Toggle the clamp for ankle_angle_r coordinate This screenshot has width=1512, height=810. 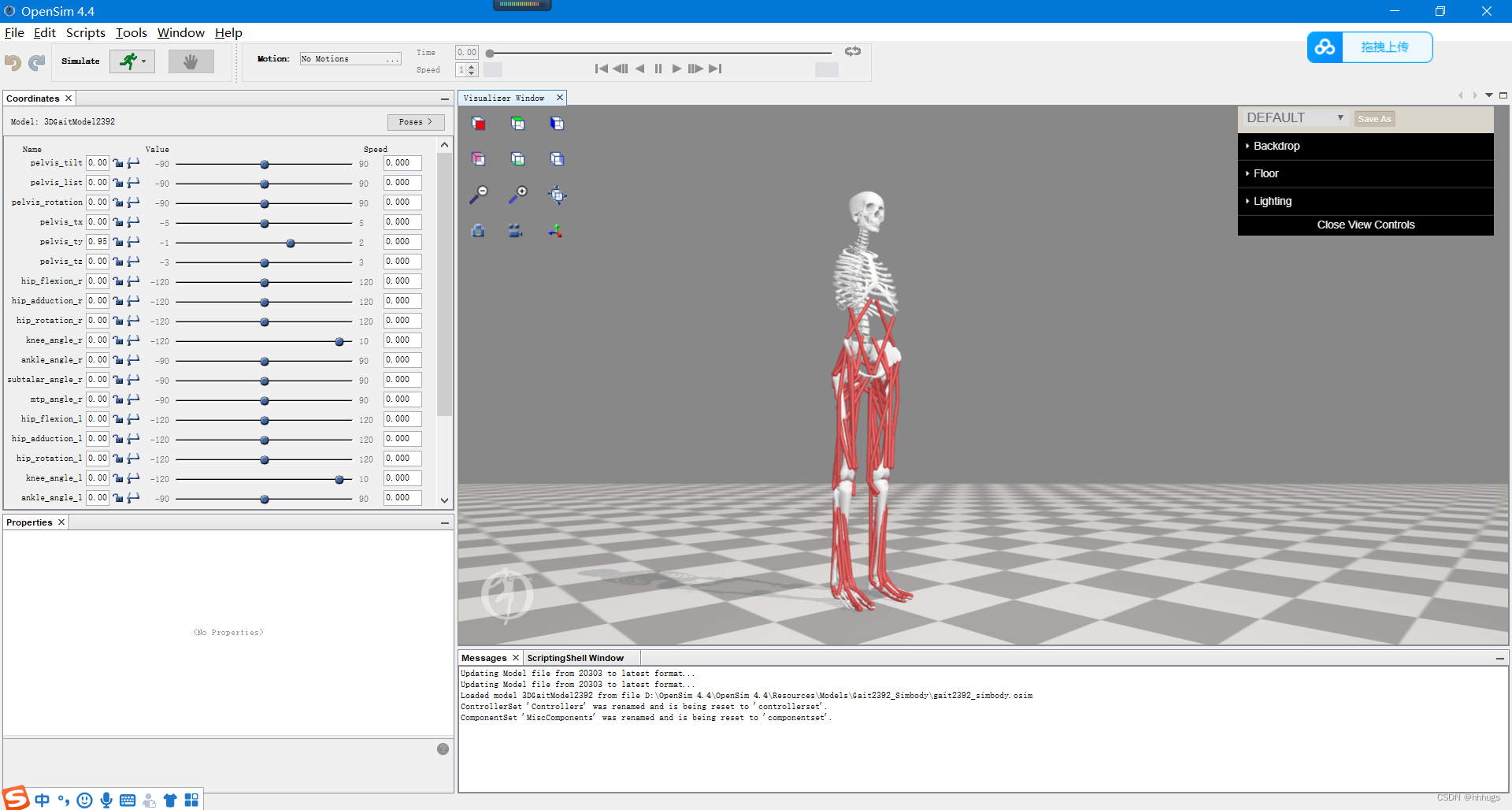[x=133, y=360]
